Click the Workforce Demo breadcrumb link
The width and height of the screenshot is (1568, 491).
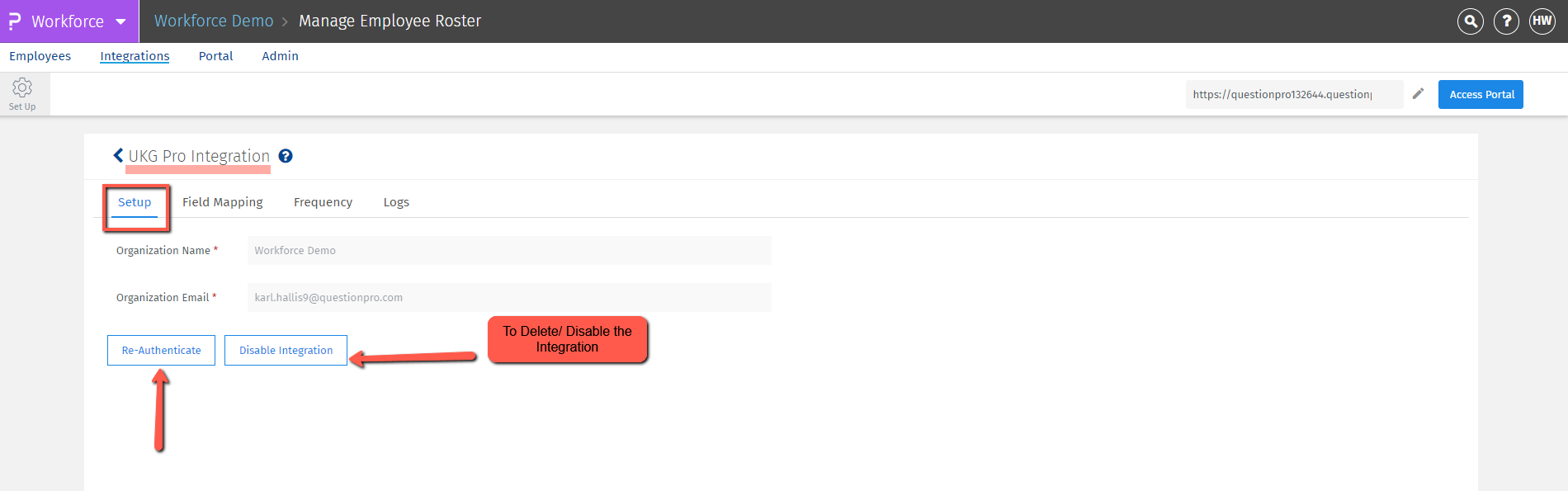214,21
